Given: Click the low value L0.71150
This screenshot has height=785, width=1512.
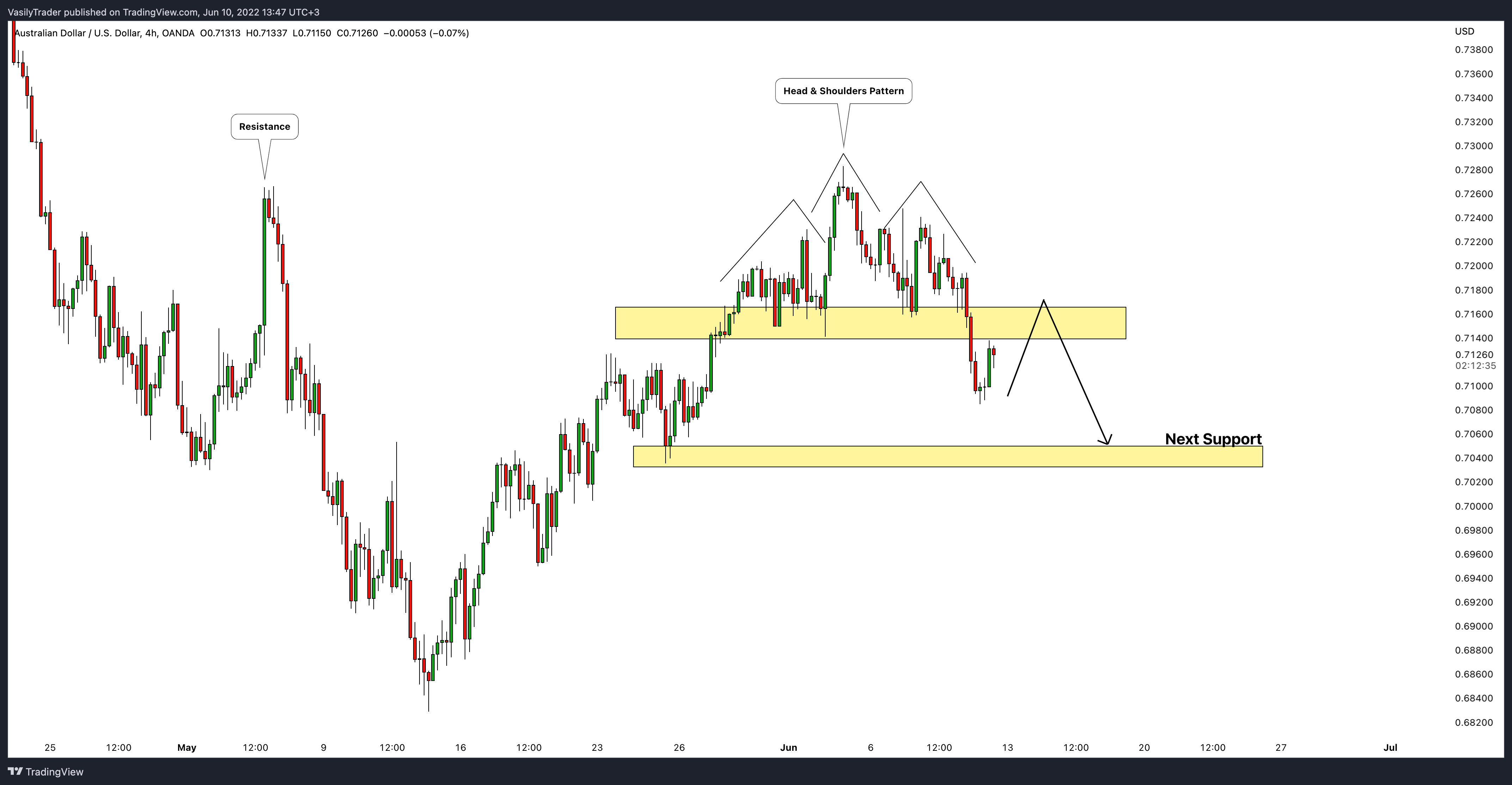Looking at the screenshot, I should coord(312,34).
